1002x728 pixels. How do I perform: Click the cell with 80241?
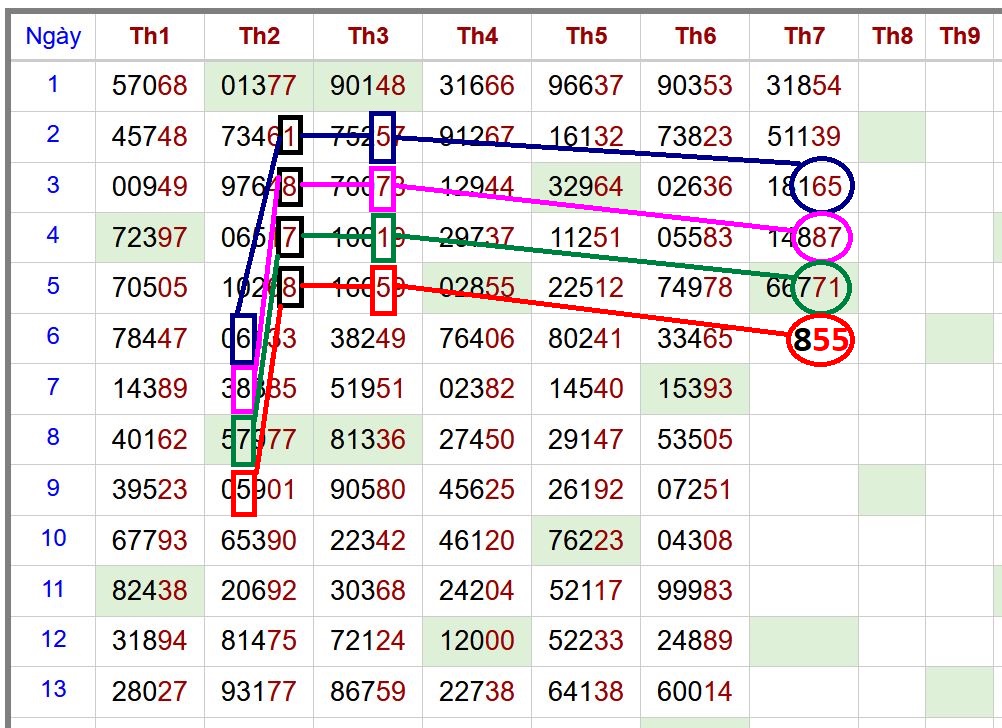click(586, 338)
